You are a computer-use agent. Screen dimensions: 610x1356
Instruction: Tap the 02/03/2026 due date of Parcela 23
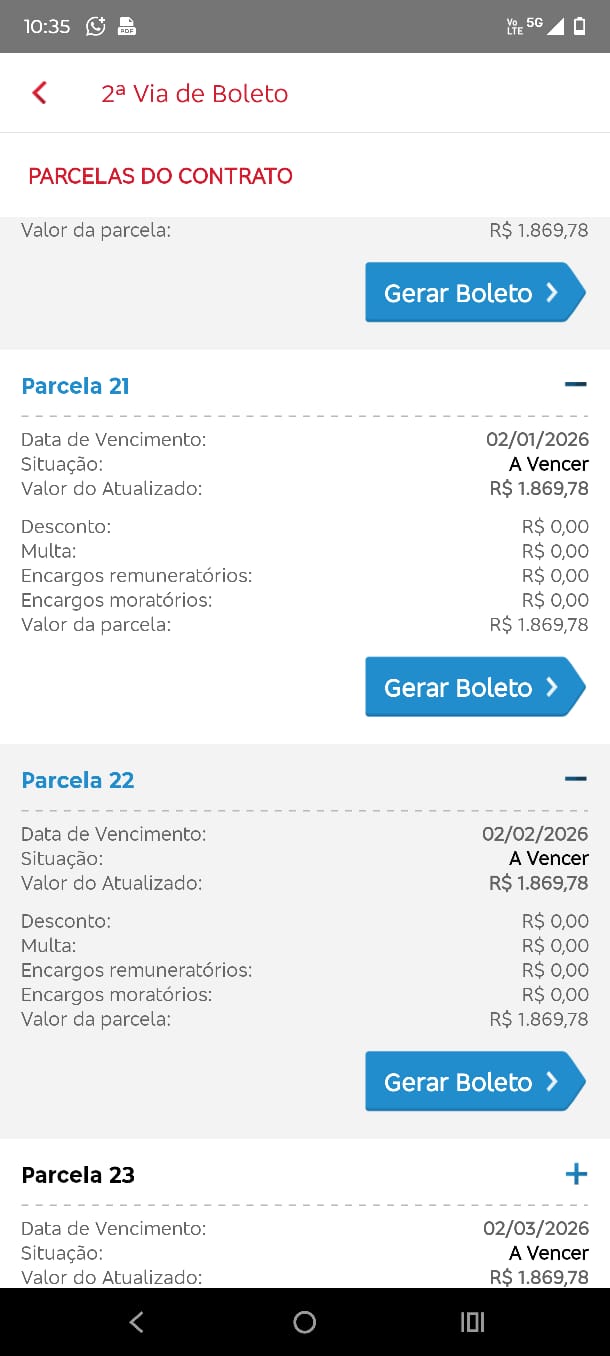click(535, 1228)
